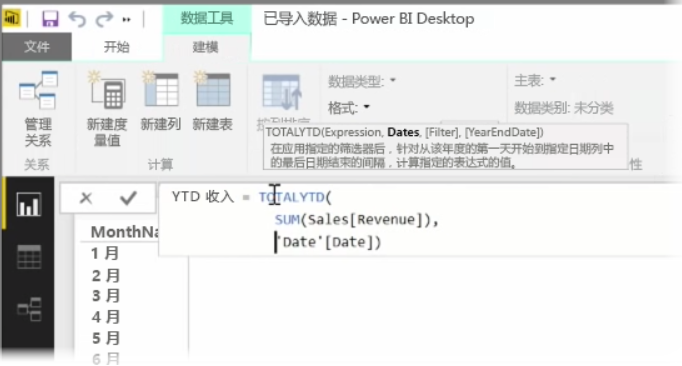Click the TOTALYTD syntax tooltip signature

click(405, 132)
